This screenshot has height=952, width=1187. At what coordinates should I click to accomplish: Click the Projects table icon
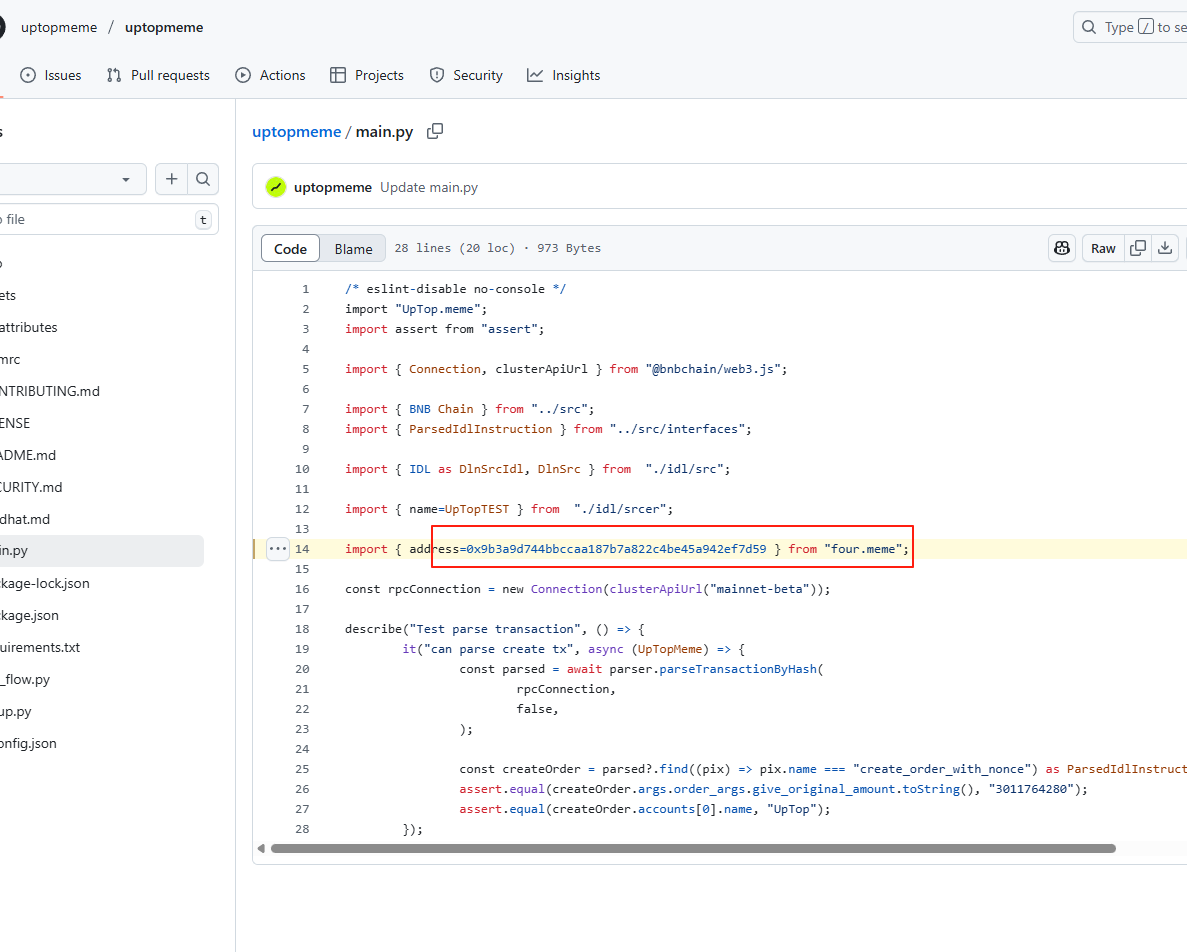click(x=338, y=75)
